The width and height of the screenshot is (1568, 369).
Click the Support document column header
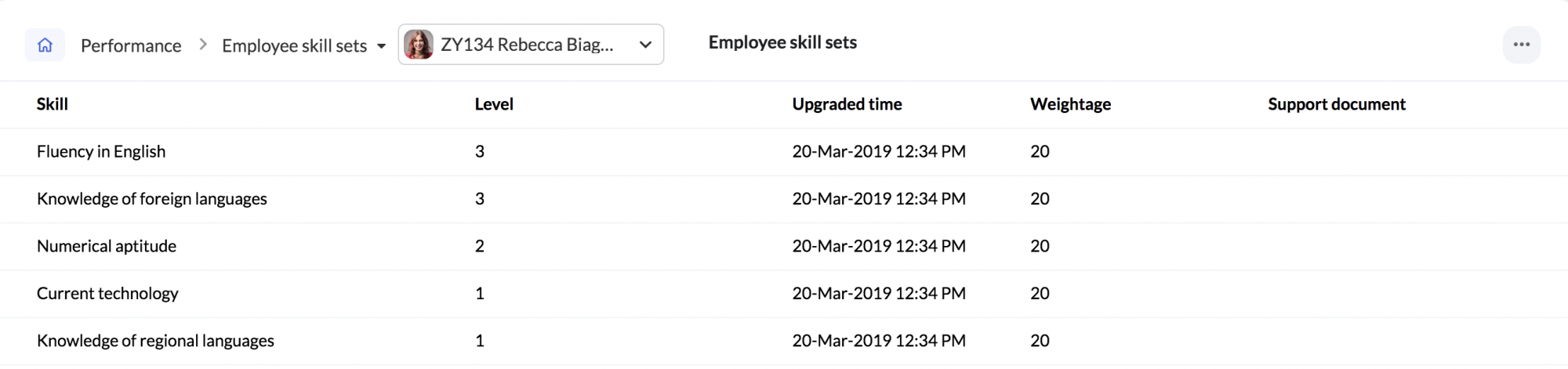tap(1337, 104)
